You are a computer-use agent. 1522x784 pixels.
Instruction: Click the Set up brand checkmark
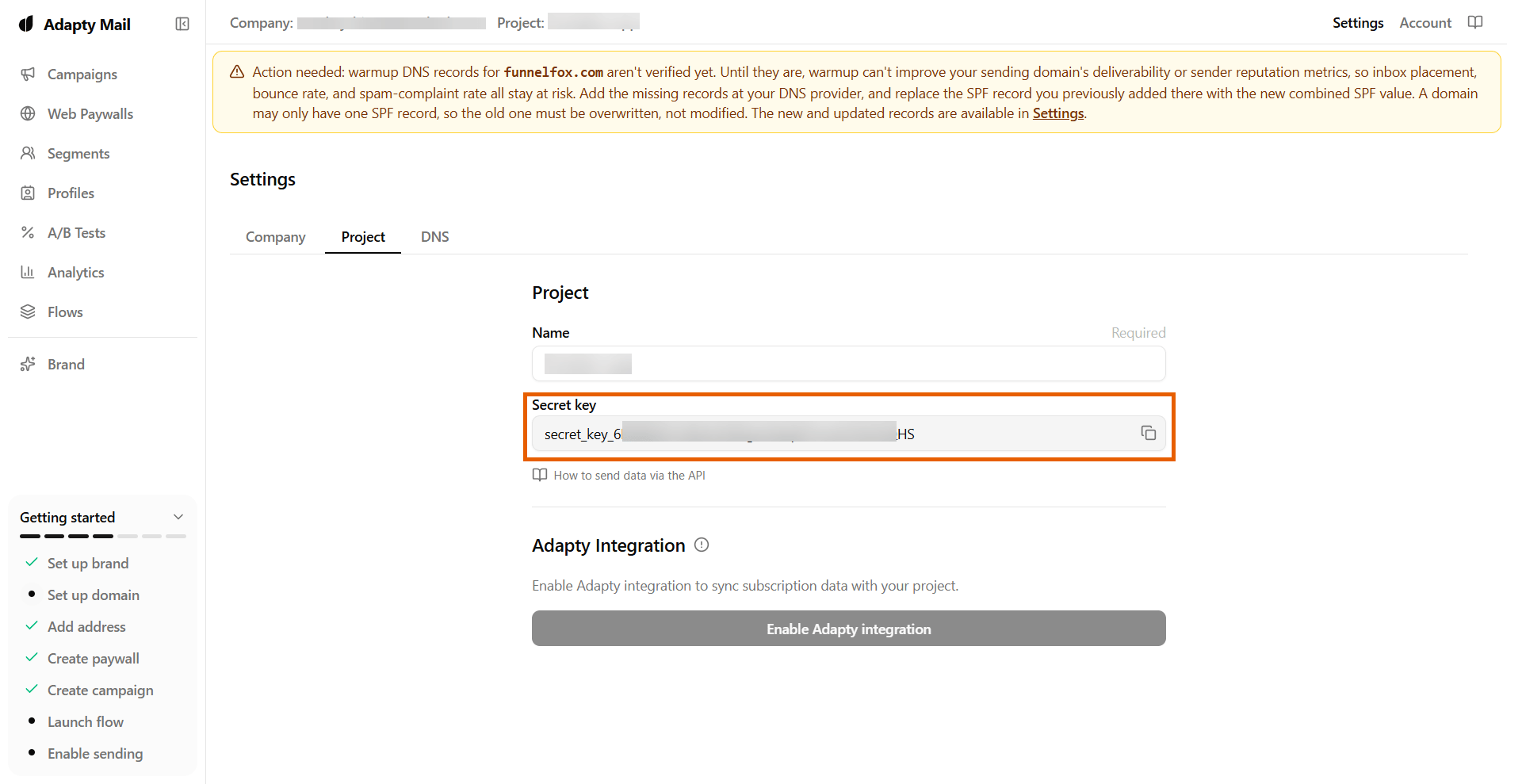point(32,562)
